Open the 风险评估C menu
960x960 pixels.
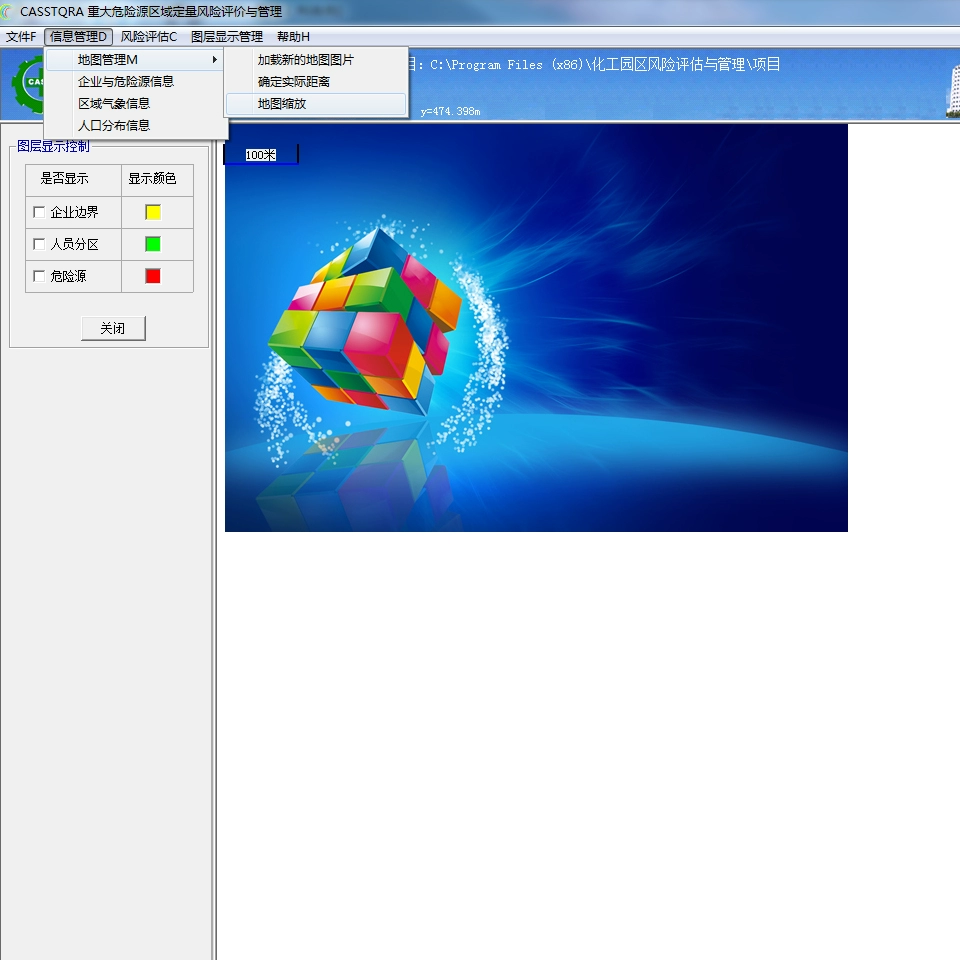149,37
